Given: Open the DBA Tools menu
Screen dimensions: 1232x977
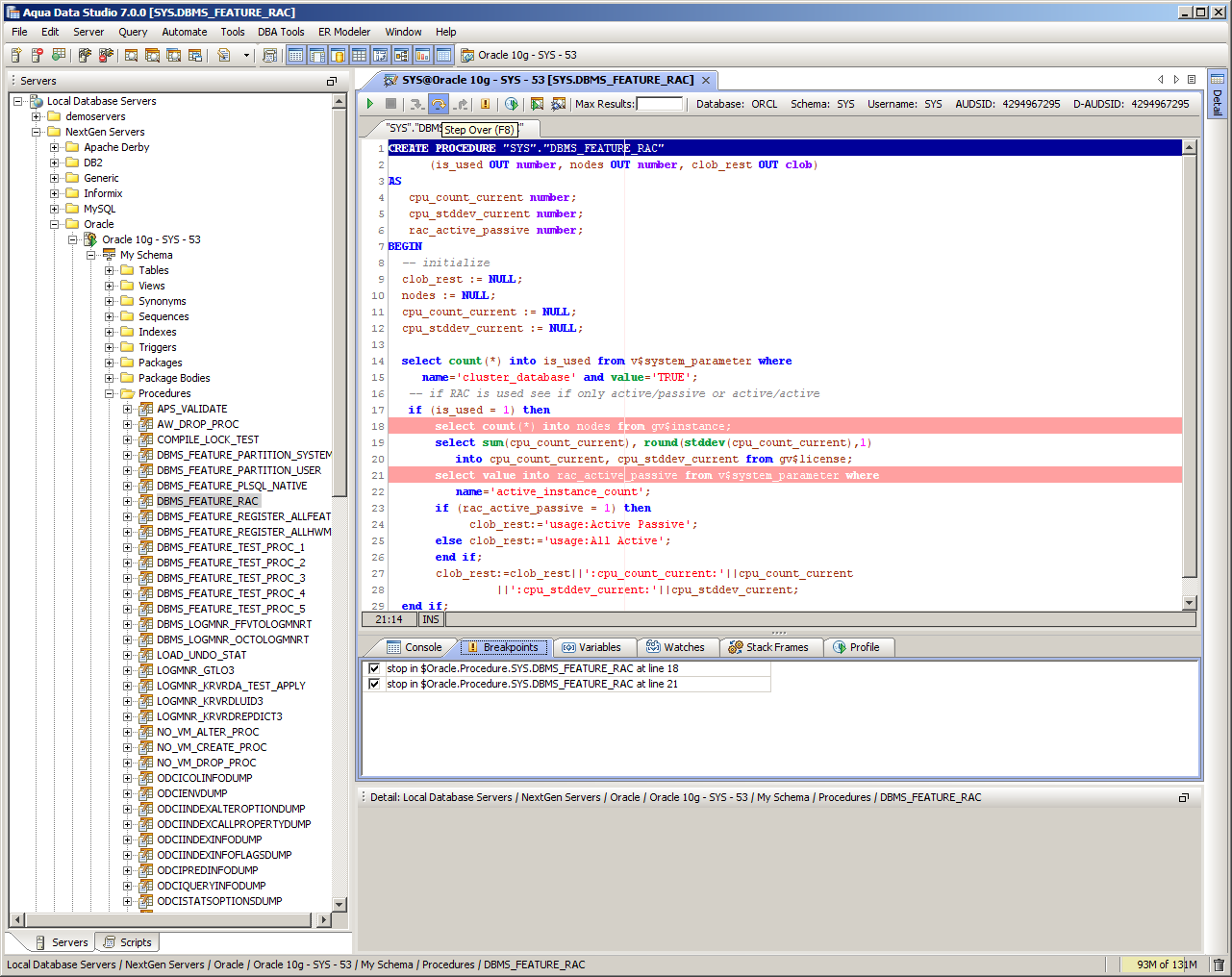Looking at the screenshot, I should [x=281, y=32].
